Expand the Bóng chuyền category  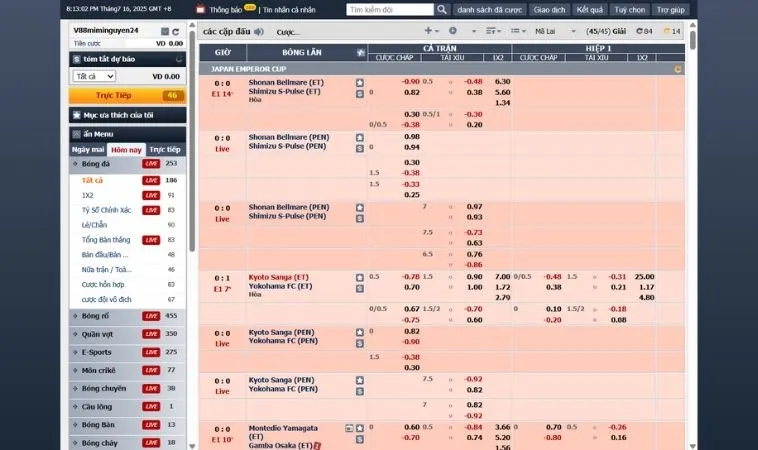pos(128,389)
